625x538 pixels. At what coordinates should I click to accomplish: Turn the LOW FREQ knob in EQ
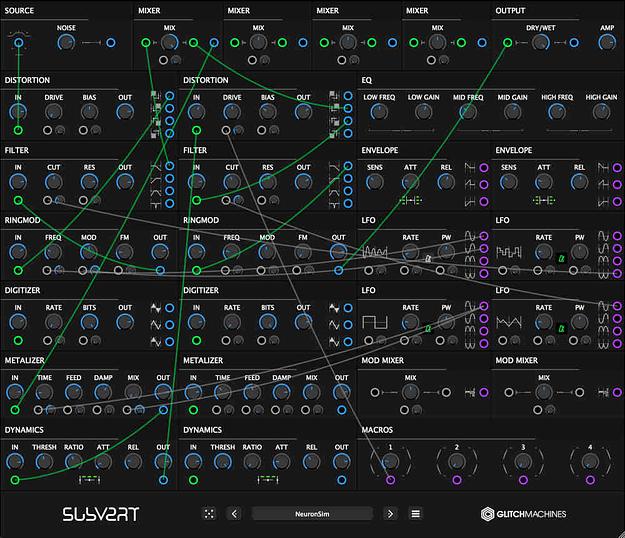pos(379,112)
